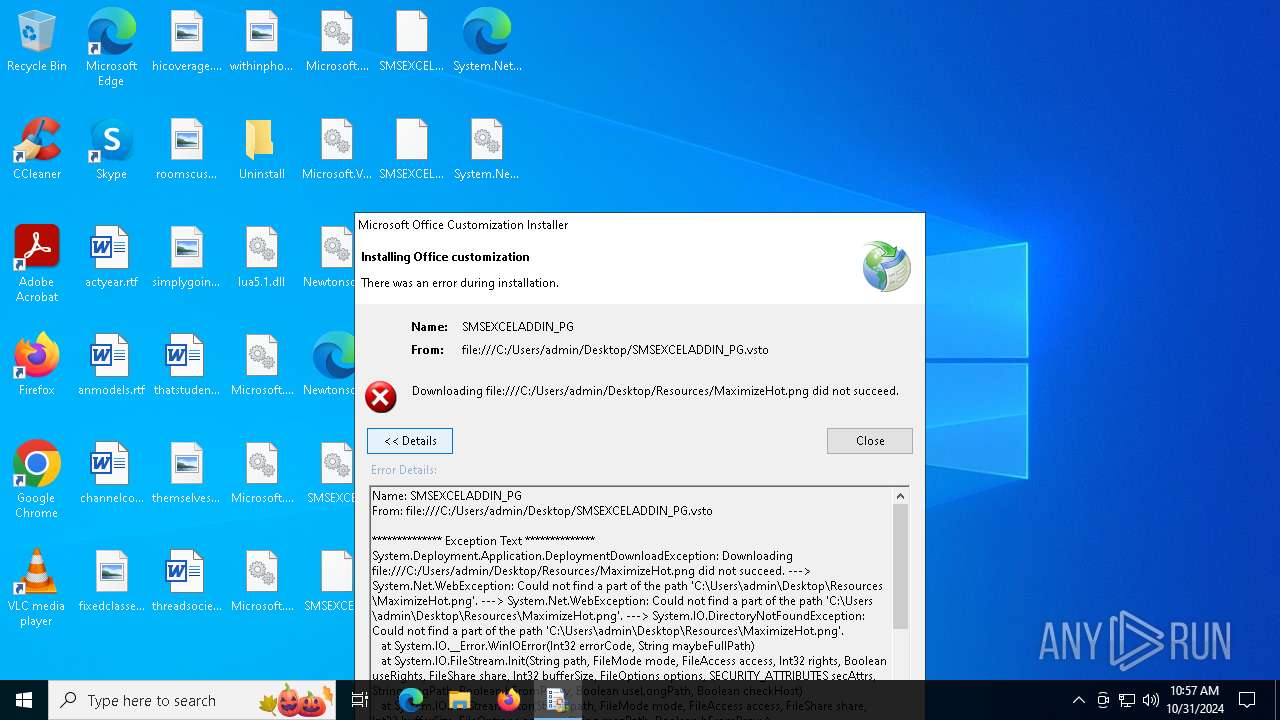The width and height of the screenshot is (1280, 720).
Task: Click the Close button in installer dialog
Action: click(870, 441)
